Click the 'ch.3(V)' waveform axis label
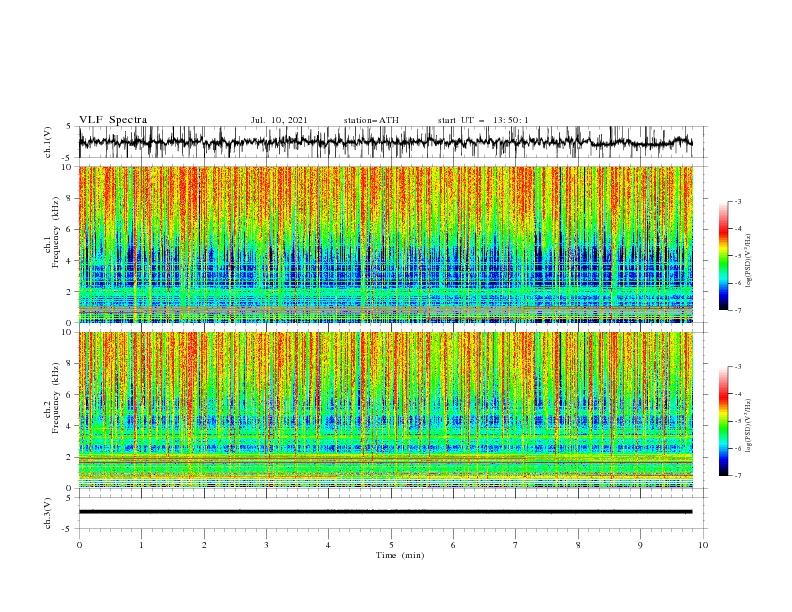Screen dimensions: 792x612 tap(48, 514)
